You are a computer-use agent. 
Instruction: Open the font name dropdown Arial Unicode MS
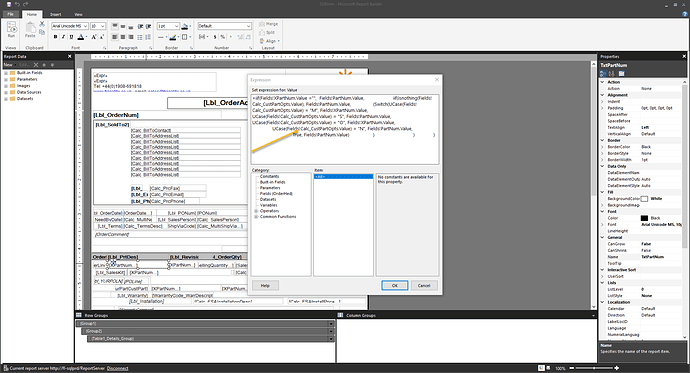coord(70,26)
